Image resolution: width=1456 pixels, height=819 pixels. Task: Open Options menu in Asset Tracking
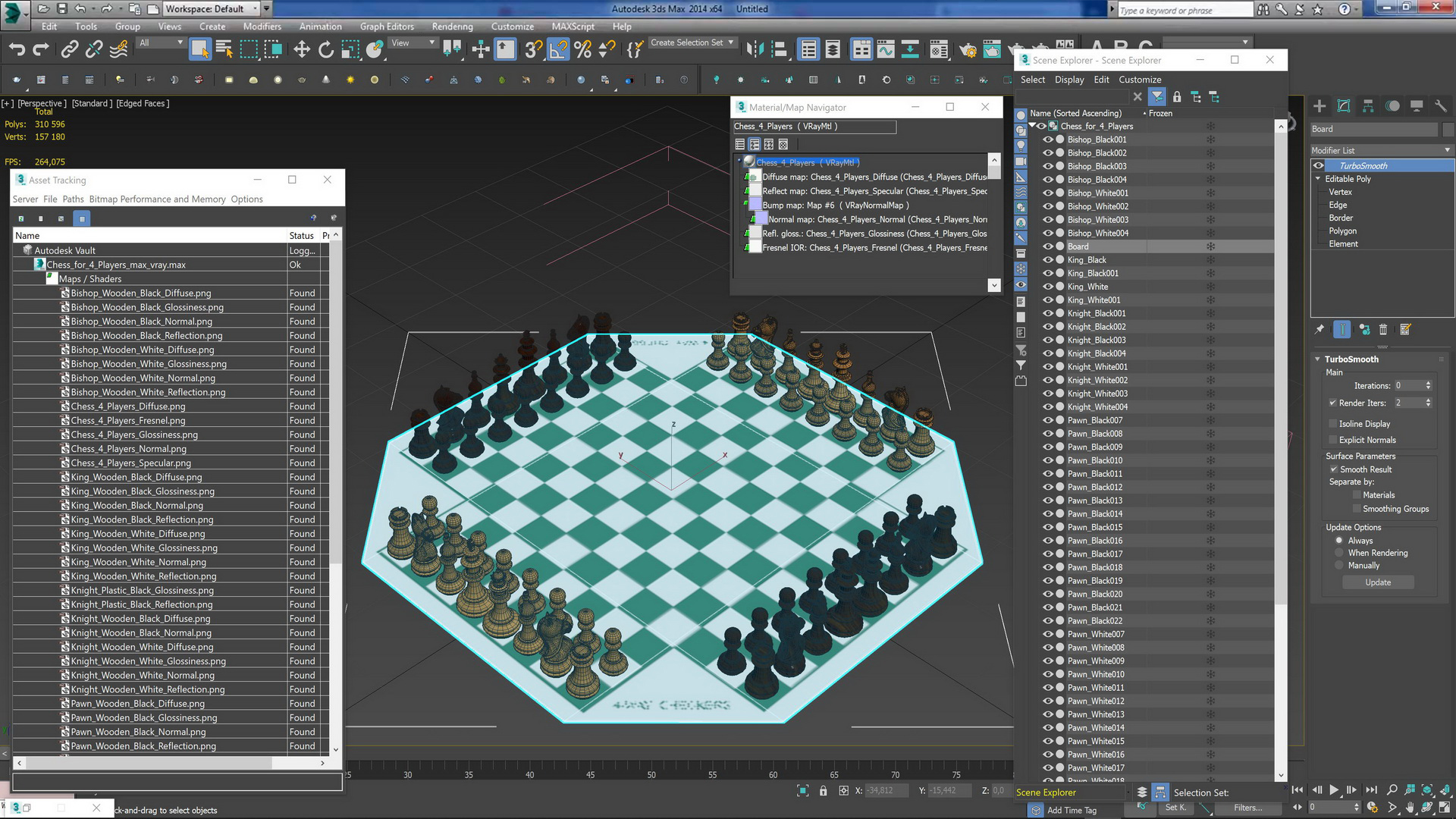coord(246,199)
